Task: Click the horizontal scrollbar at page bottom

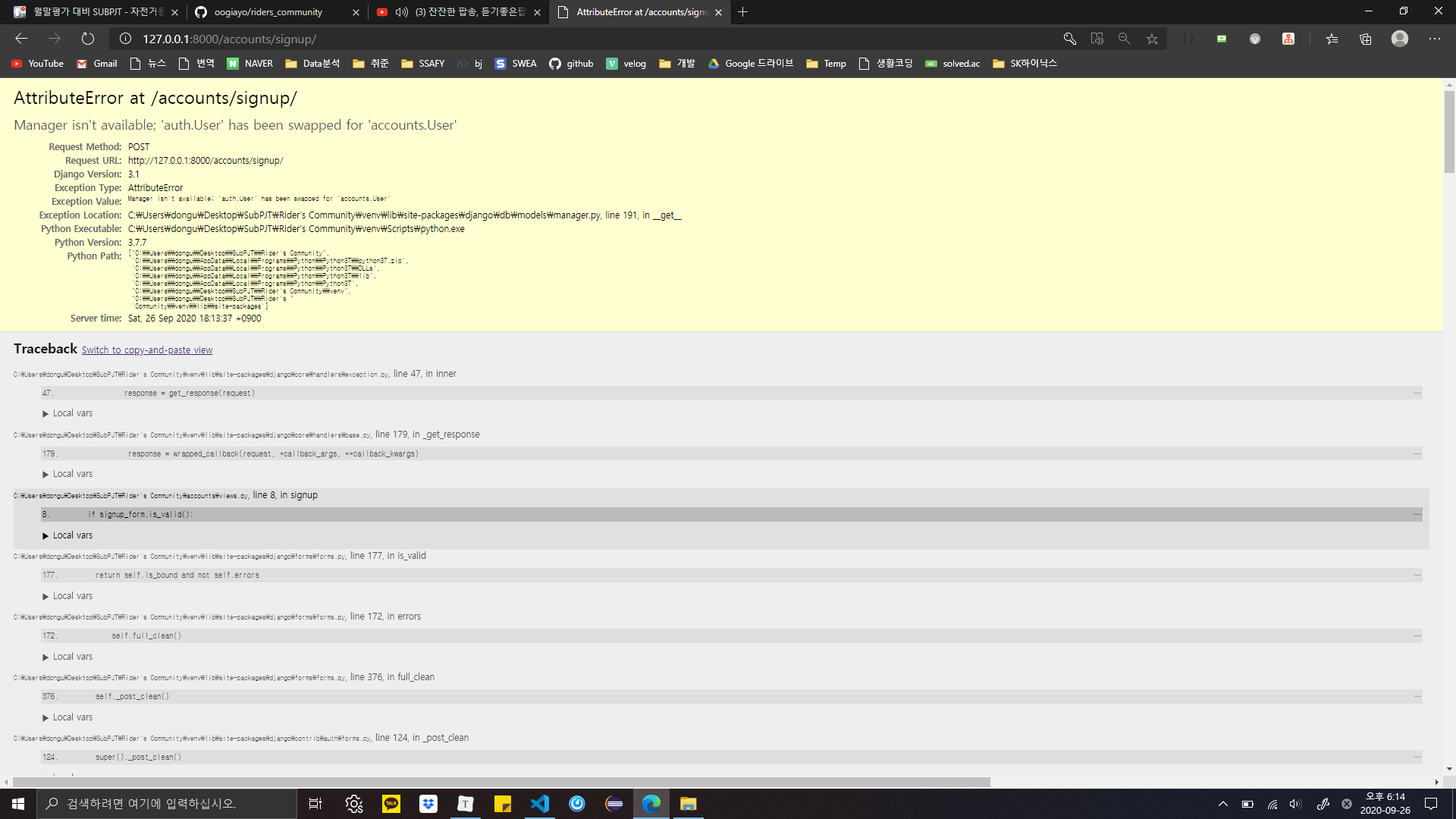Action: coord(500,782)
